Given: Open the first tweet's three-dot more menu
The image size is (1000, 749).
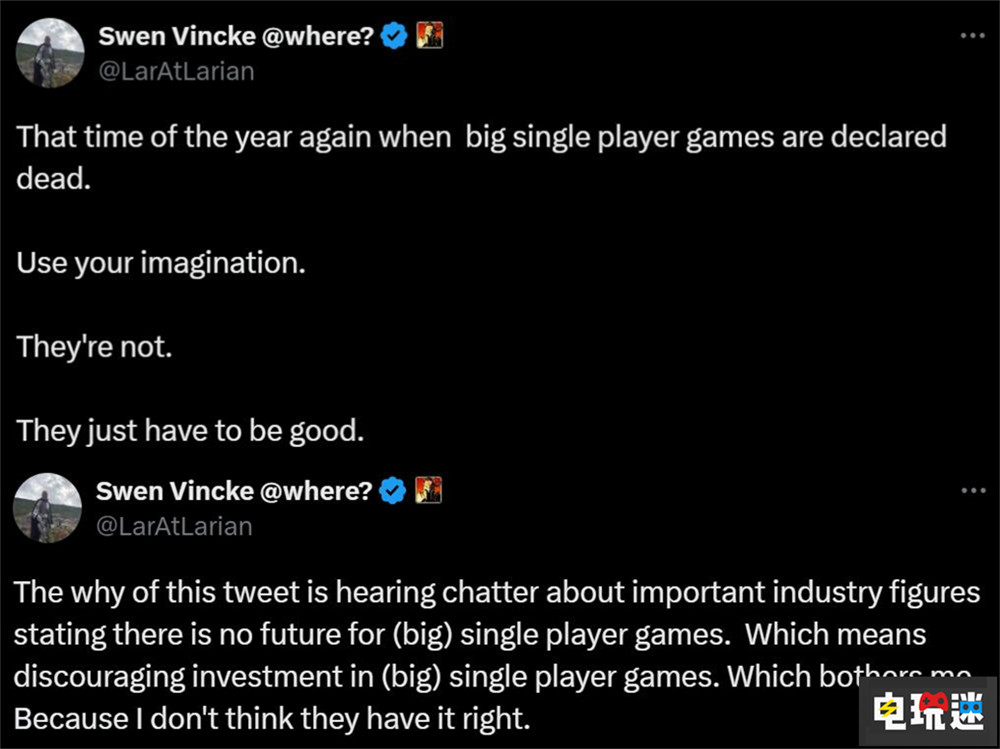Looking at the screenshot, I should 972,36.
